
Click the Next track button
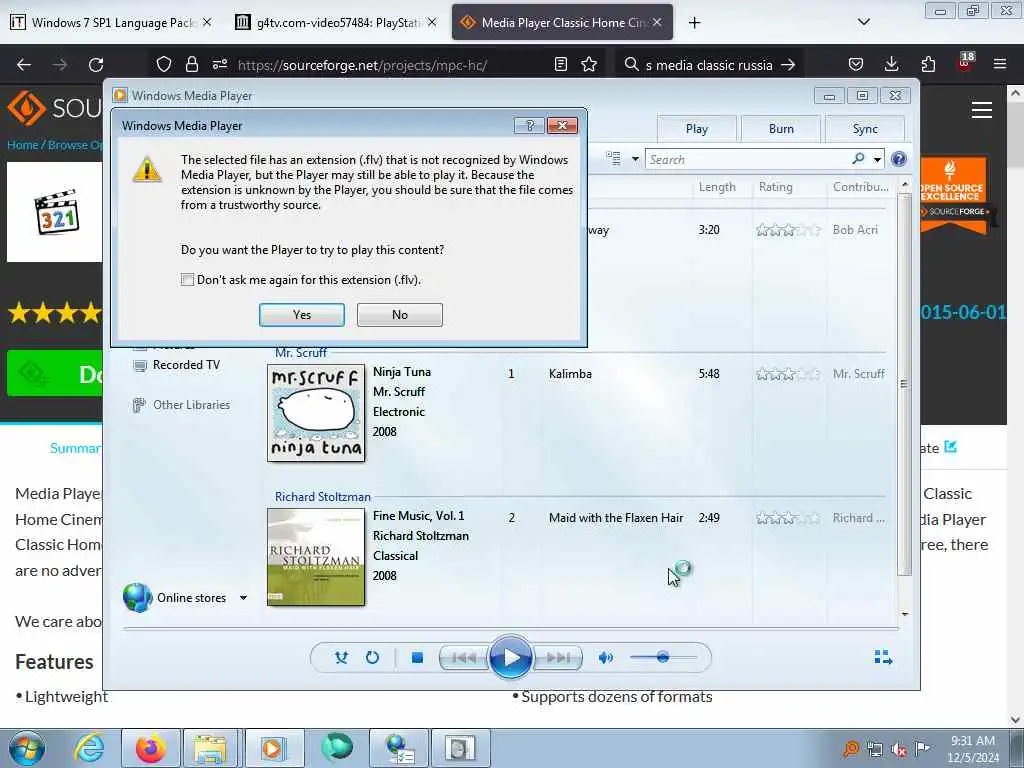coord(557,658)
